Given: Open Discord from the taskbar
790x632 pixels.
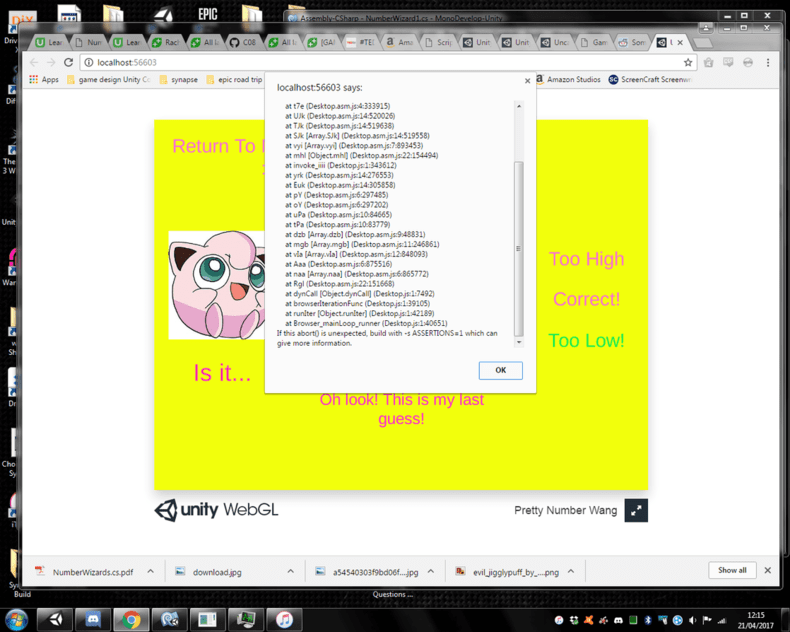Looking at the screenshot, I should (93, 619).
